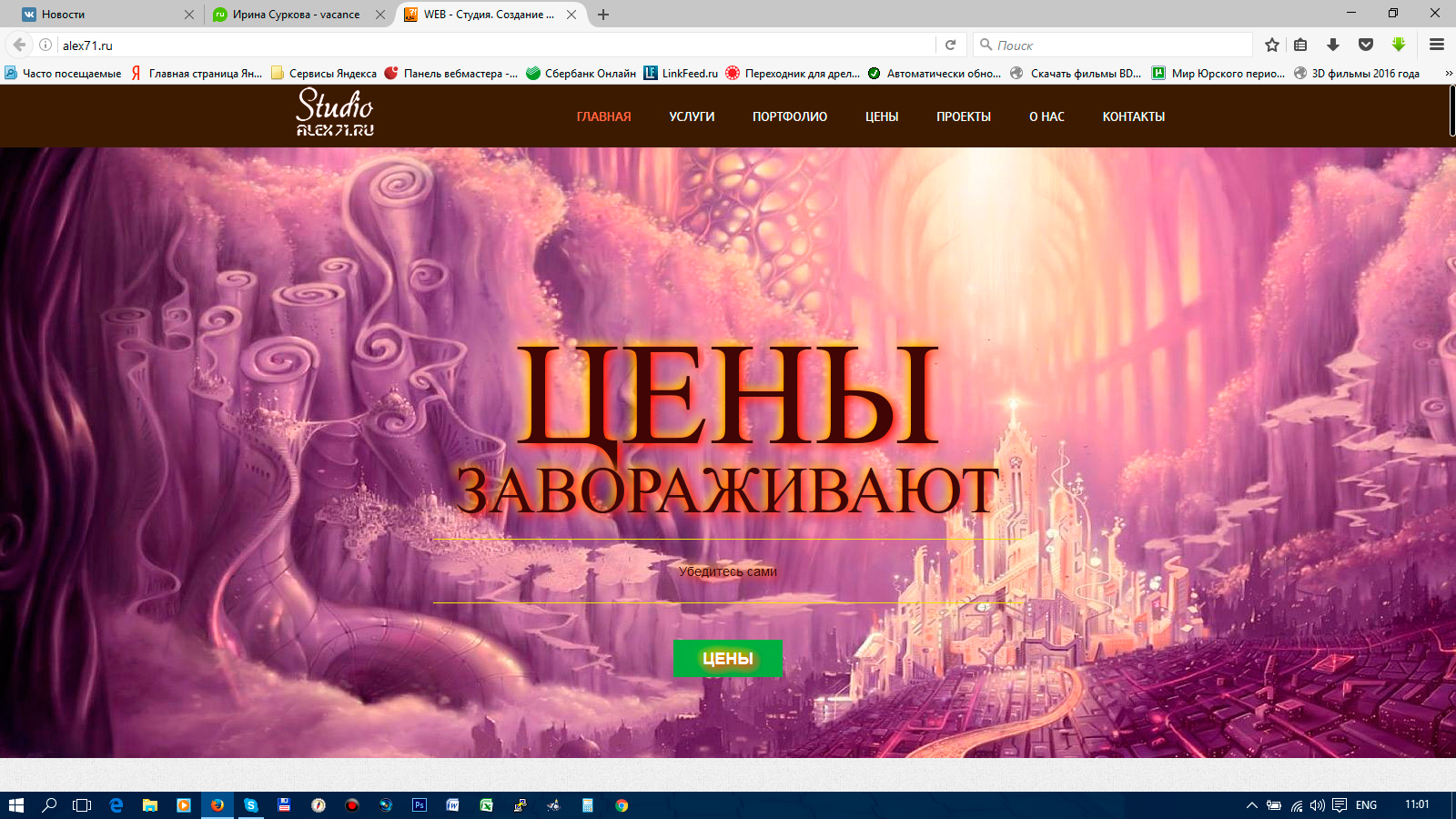Screen dimensions: 1456x819
Task: Show more bookmarks with the chevron
Action: click(x=1448, y=74)
